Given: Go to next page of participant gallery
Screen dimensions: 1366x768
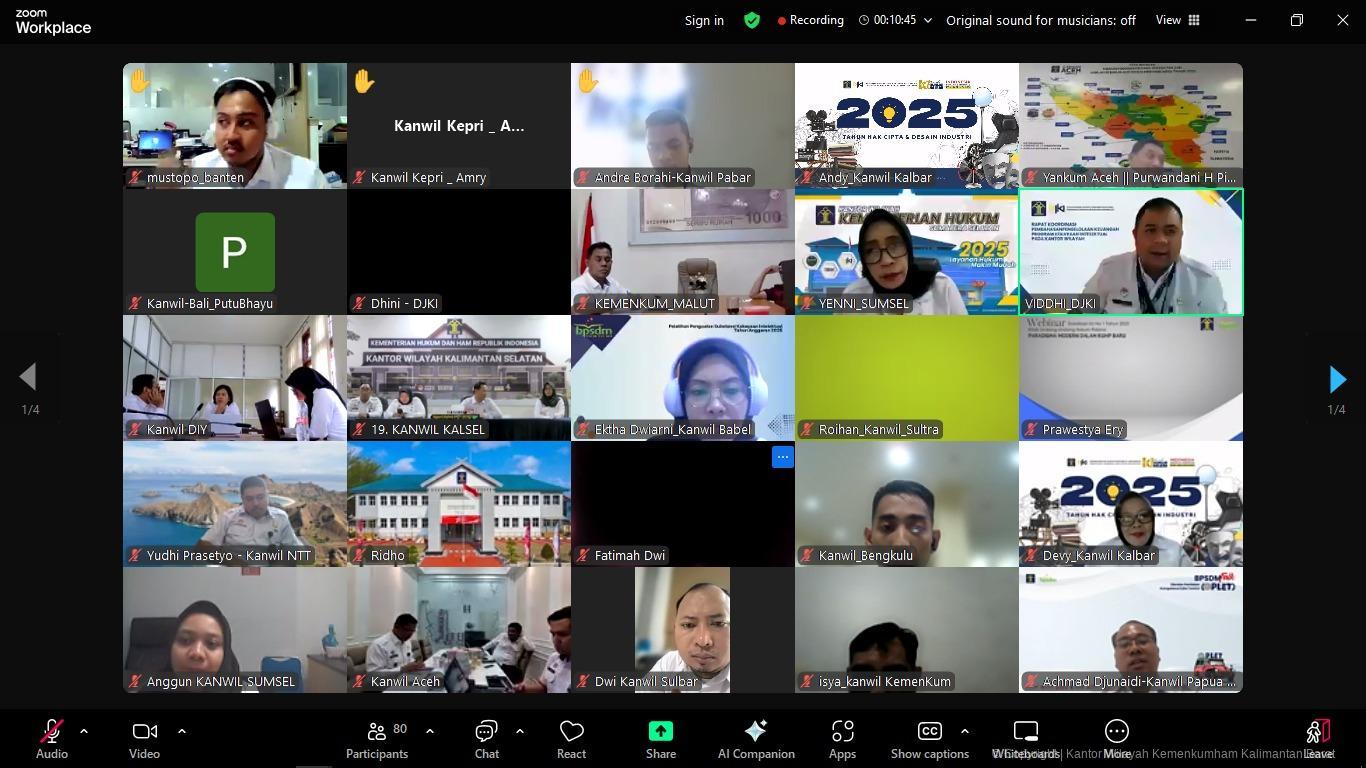Looking at the screenshot, I should tap(1337, 379).
